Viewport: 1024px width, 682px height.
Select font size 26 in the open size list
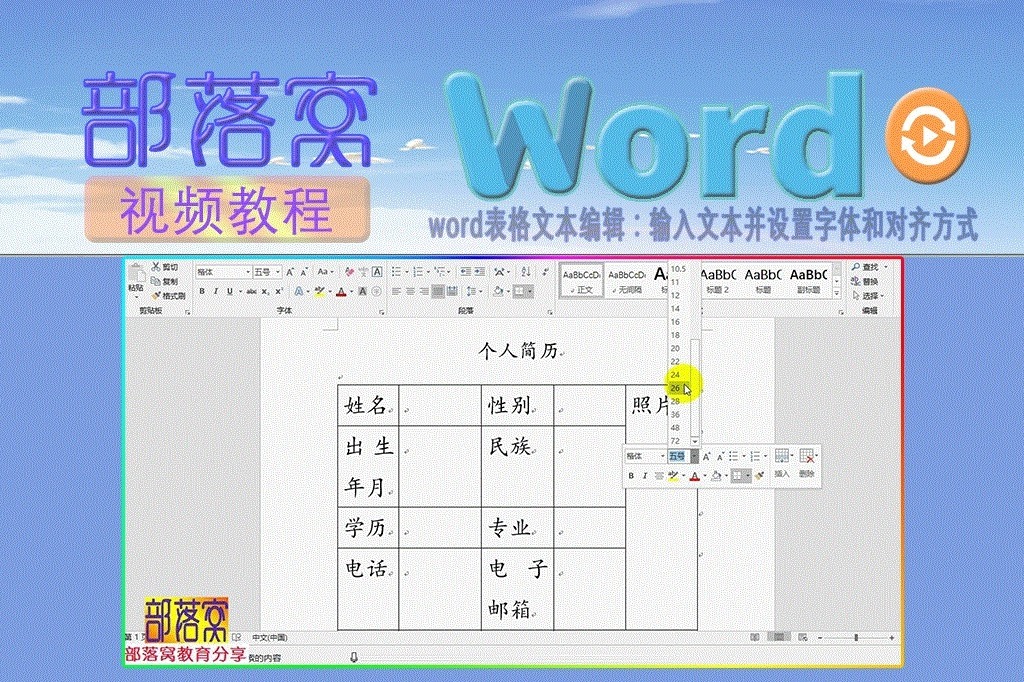(674, 387)
